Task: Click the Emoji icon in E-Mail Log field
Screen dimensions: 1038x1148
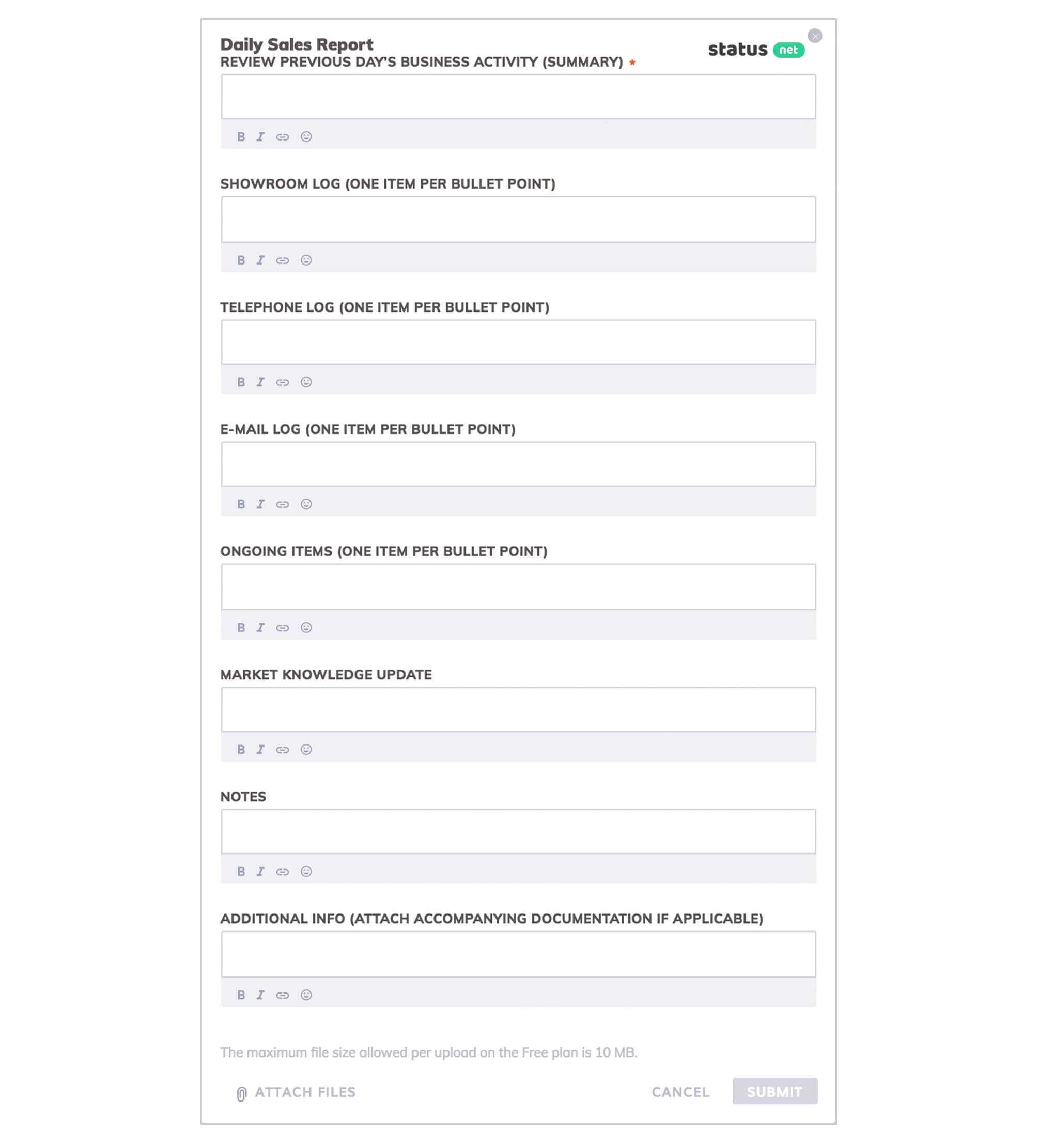Action: pyautogui.click(x=306, y=504)
